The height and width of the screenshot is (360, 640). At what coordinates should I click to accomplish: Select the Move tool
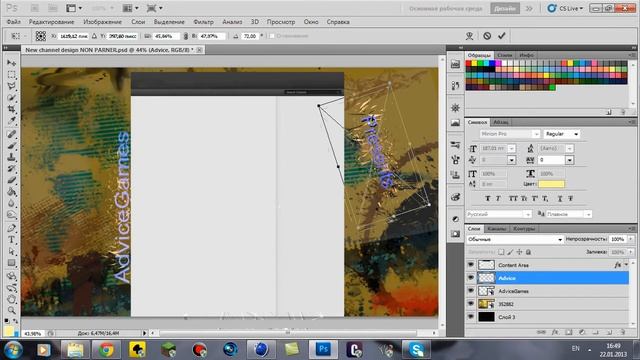11,63
